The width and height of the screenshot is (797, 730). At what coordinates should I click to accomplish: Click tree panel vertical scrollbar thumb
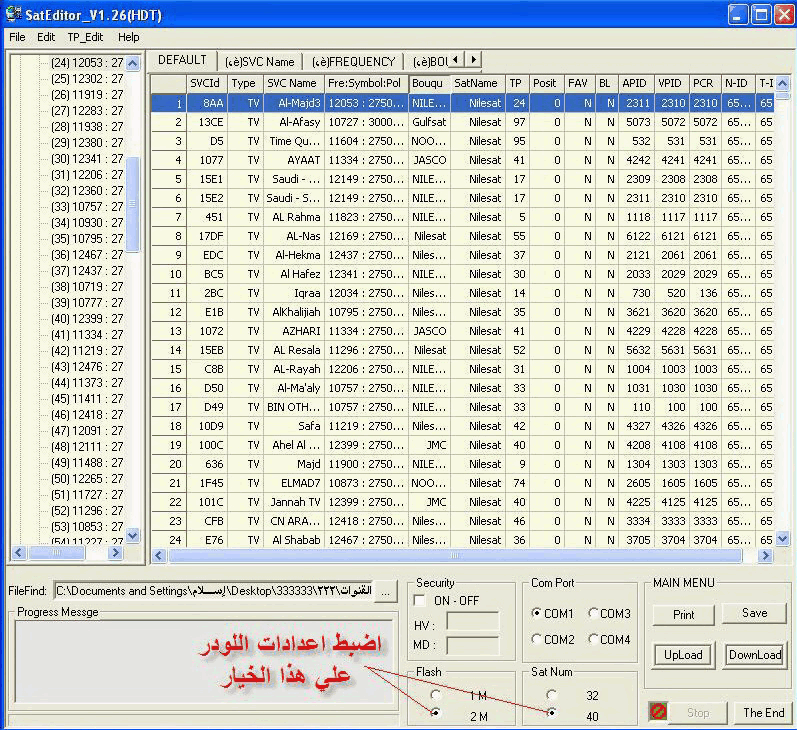(133, 204)
